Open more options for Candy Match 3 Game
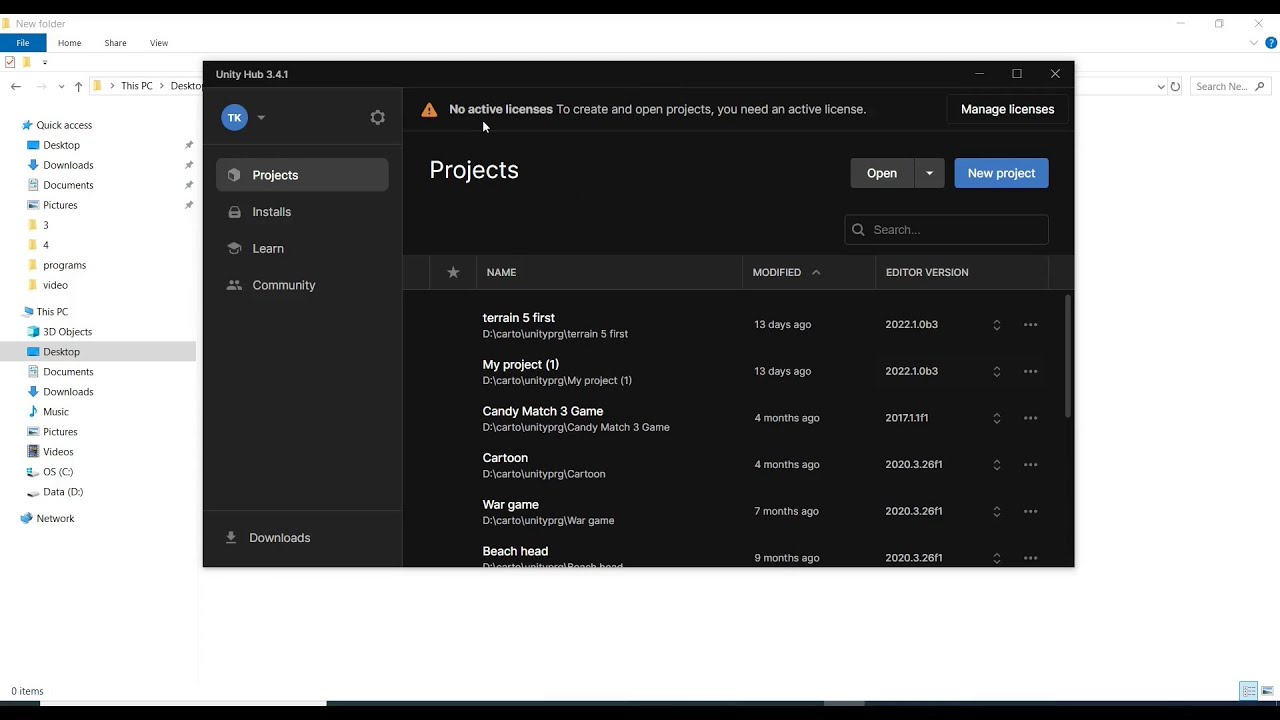 pyautogui.click(x=1030, y=418)
